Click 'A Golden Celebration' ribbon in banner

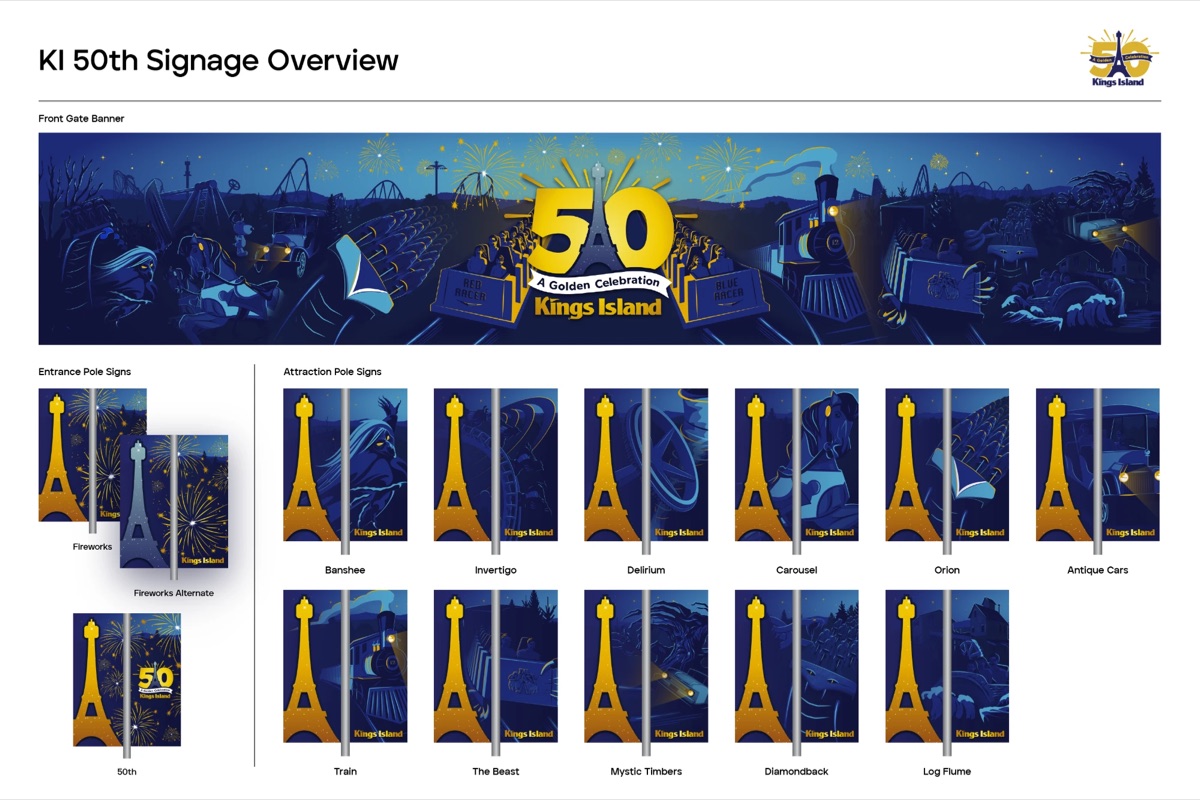(x=598, y=282)
